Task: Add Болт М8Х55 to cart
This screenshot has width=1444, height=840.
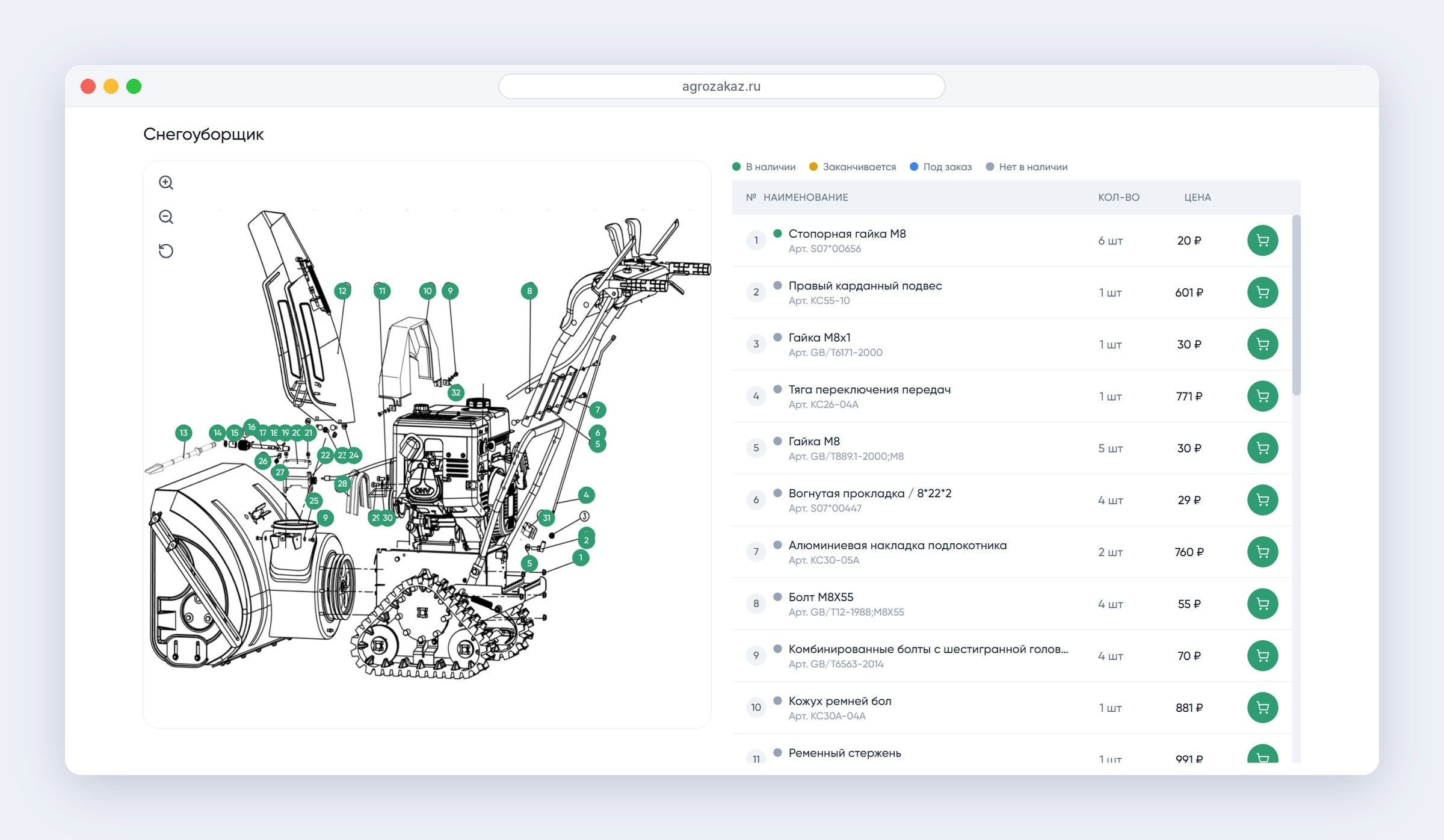Action: [x=1262, y=604]
